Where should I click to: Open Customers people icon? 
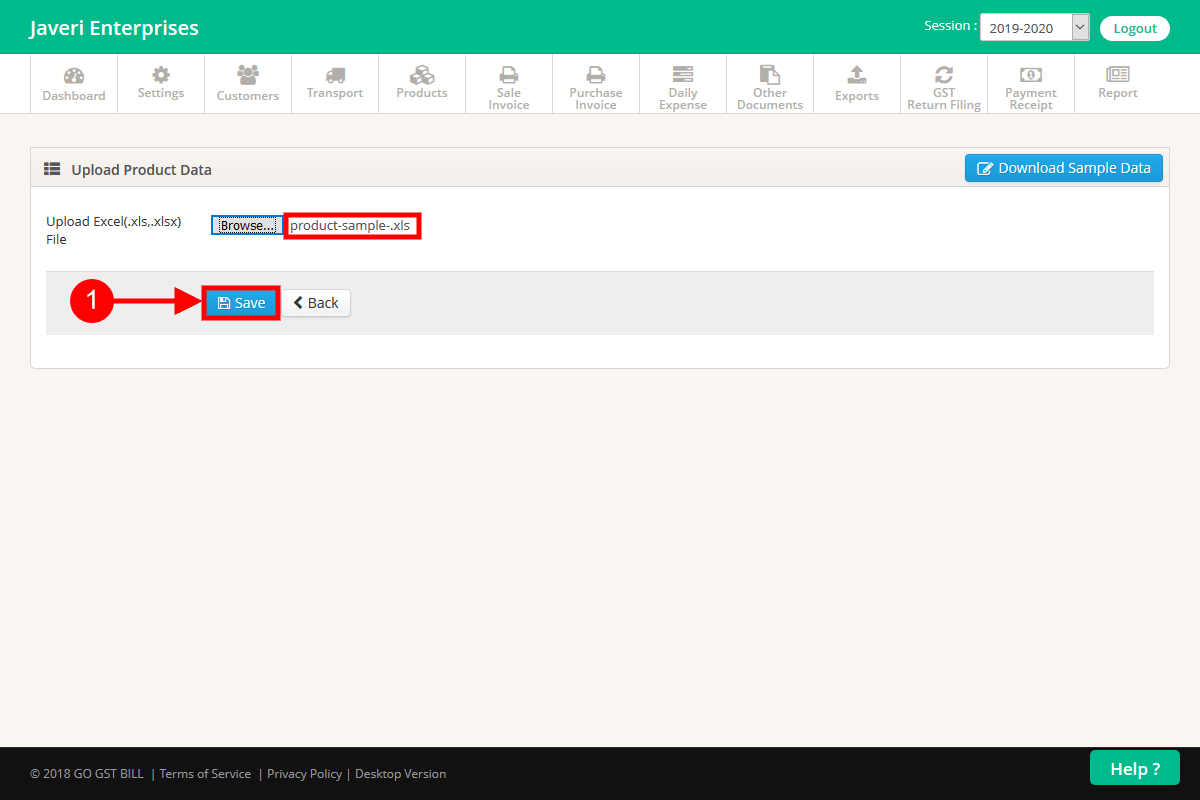point(247,75)
